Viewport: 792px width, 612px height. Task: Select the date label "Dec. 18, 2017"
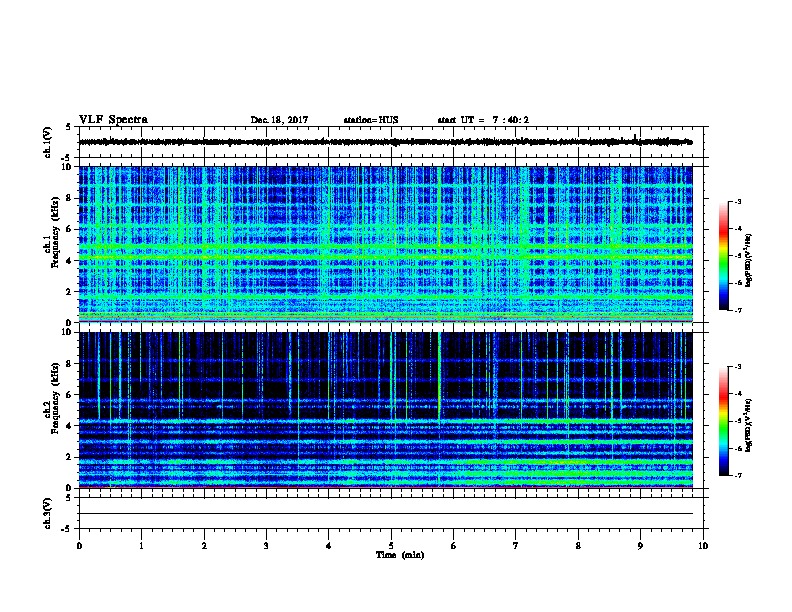point(279,120)
